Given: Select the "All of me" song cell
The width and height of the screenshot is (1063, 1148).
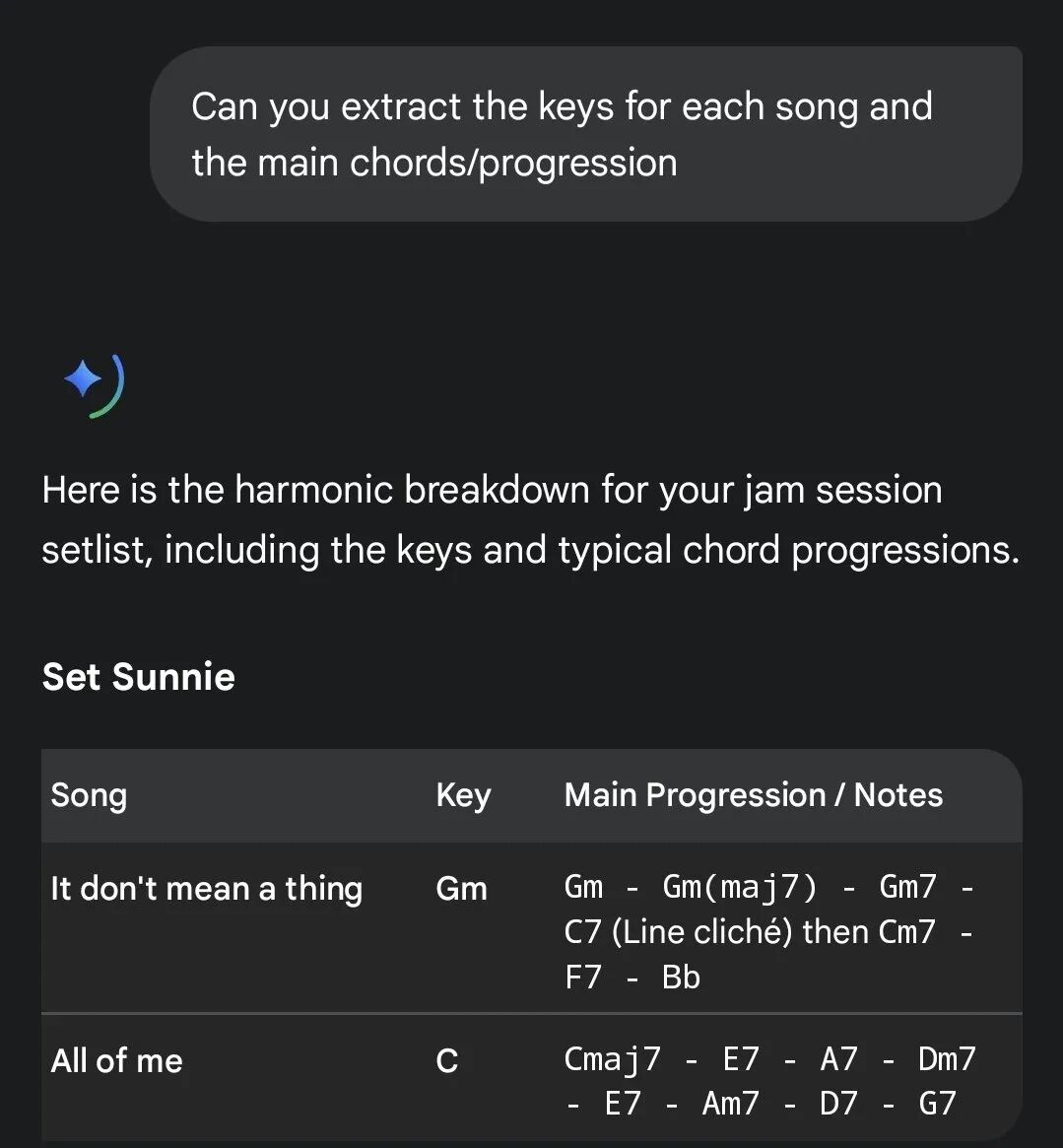Looking at the screenshot, I should click(116, 1061).
